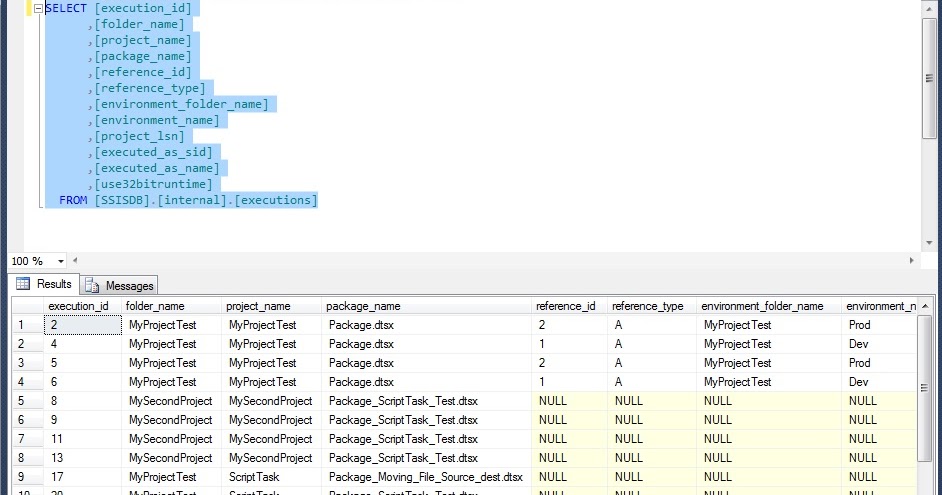Click up arrow of results grid scrollbar
The width and height of the screenshot is (942, 495).
(924, 306)
